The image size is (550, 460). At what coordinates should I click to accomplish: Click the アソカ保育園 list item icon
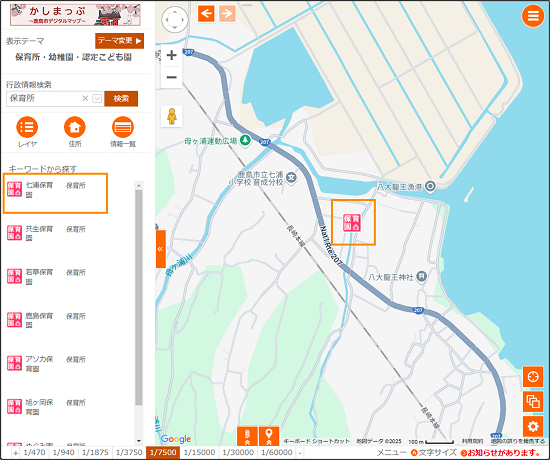[x=14, y=363]
